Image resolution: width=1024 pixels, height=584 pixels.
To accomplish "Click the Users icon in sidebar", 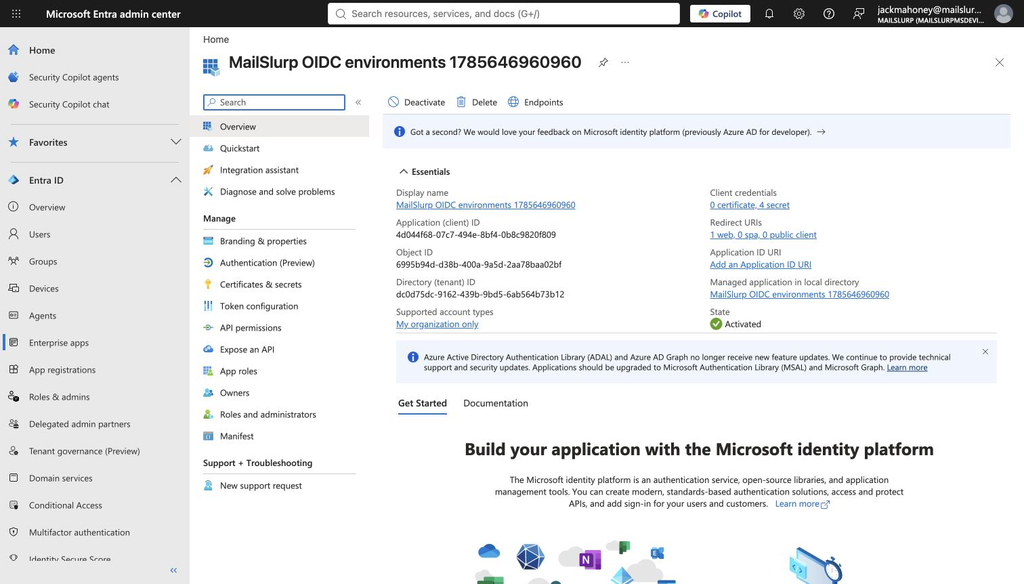I will (14, 234).
